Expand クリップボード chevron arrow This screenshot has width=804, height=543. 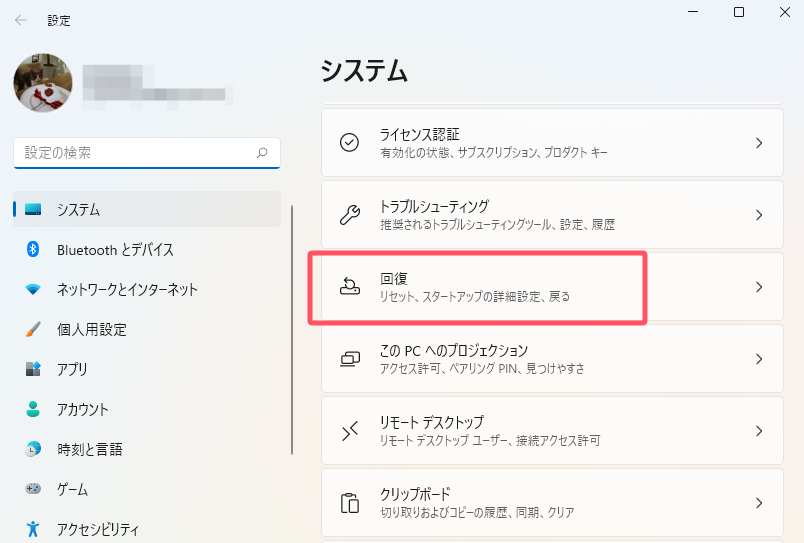[759, 502]
